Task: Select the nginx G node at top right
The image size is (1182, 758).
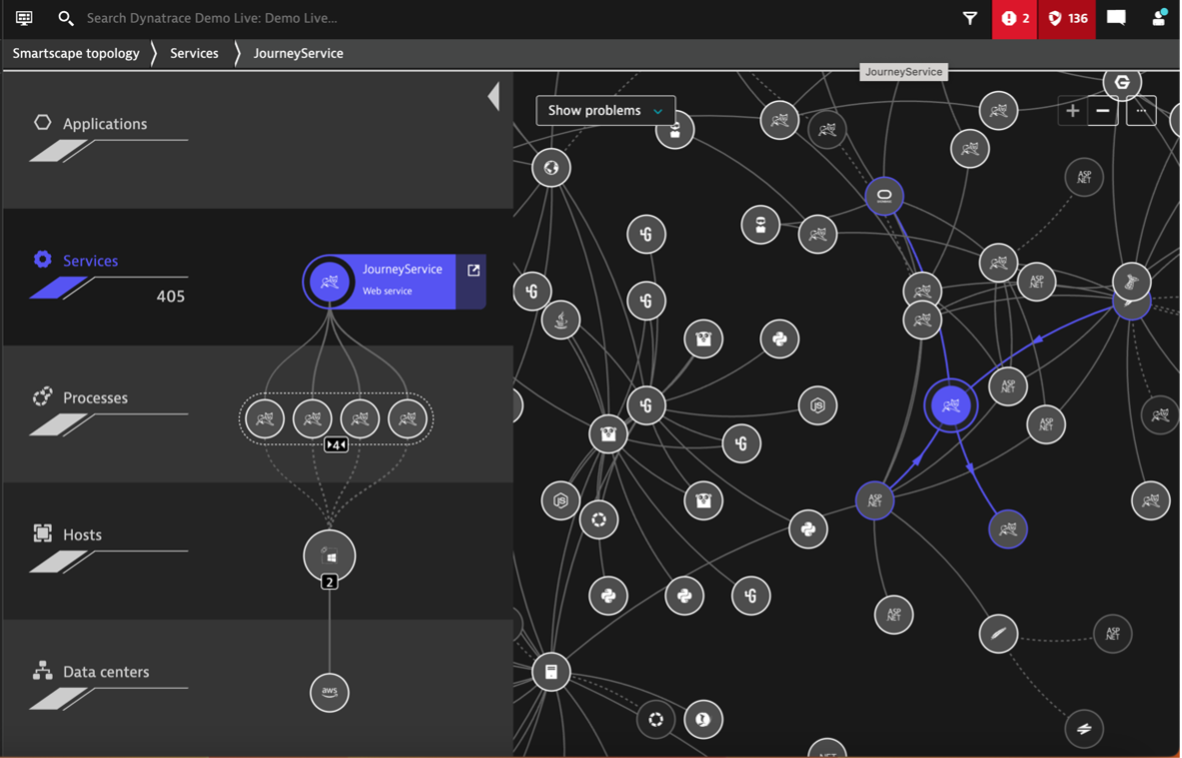Action: (1122, 82)
